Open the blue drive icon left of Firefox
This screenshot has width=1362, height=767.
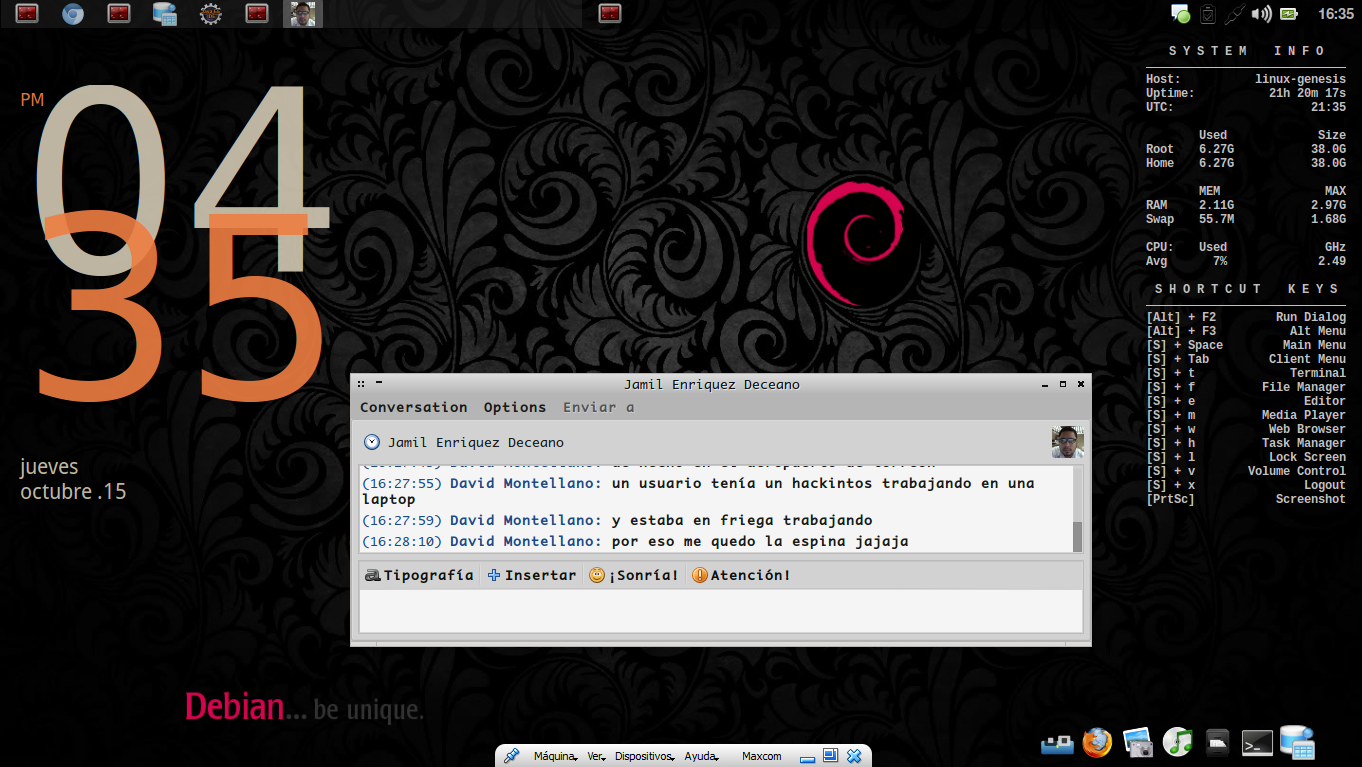(x=1057, y=743)
